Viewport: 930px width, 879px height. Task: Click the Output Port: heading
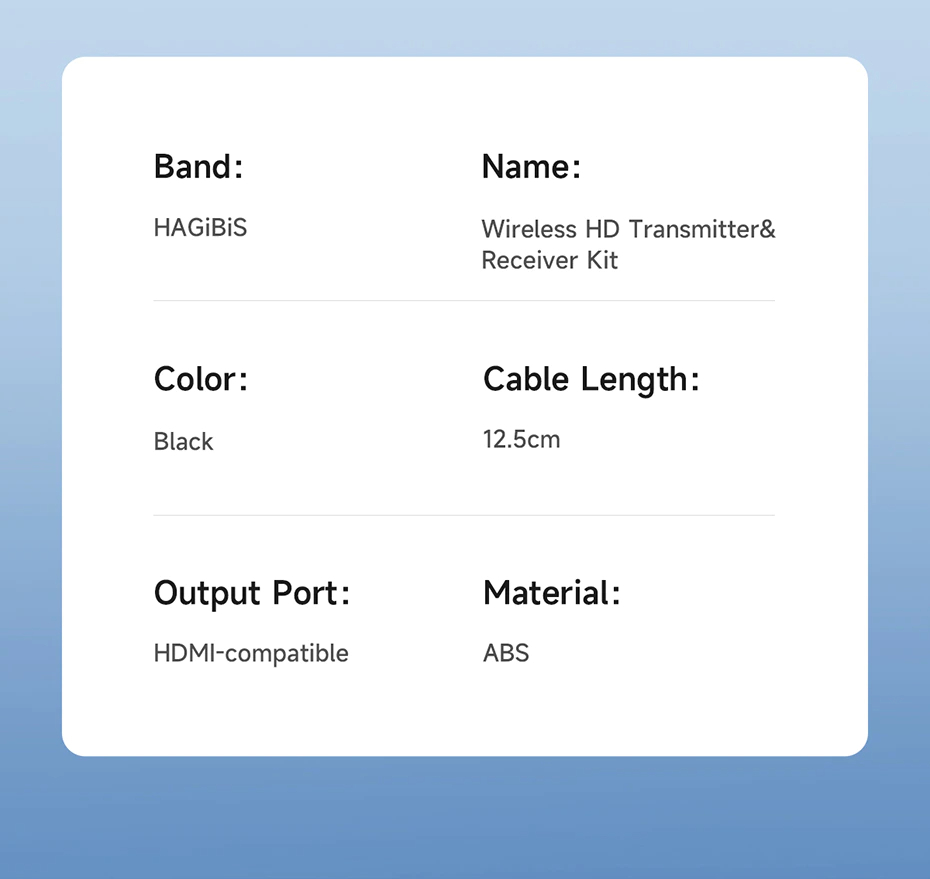coord(252,593)
